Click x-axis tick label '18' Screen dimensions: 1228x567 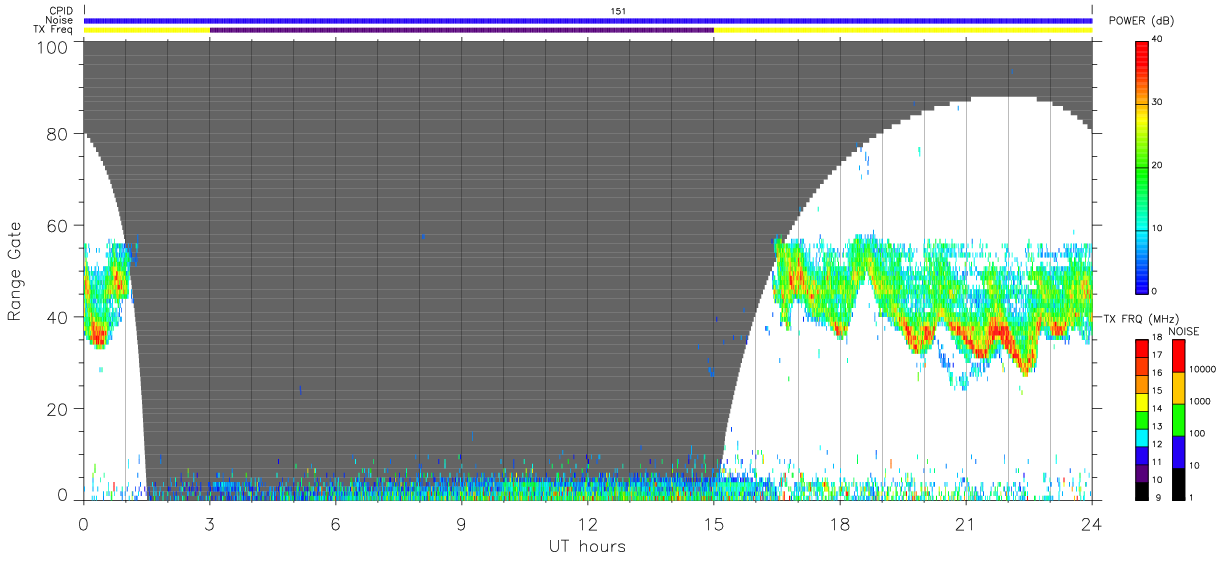pyautogui.click(x=840, y=523)
